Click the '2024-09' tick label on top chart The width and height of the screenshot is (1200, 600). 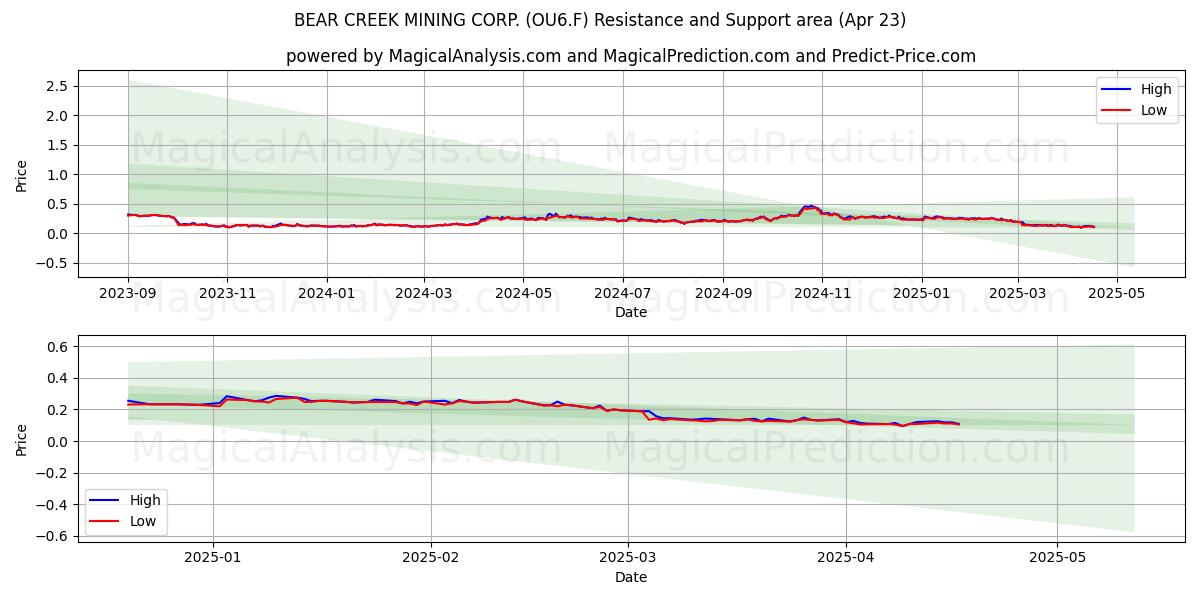(x=723, y=293)
